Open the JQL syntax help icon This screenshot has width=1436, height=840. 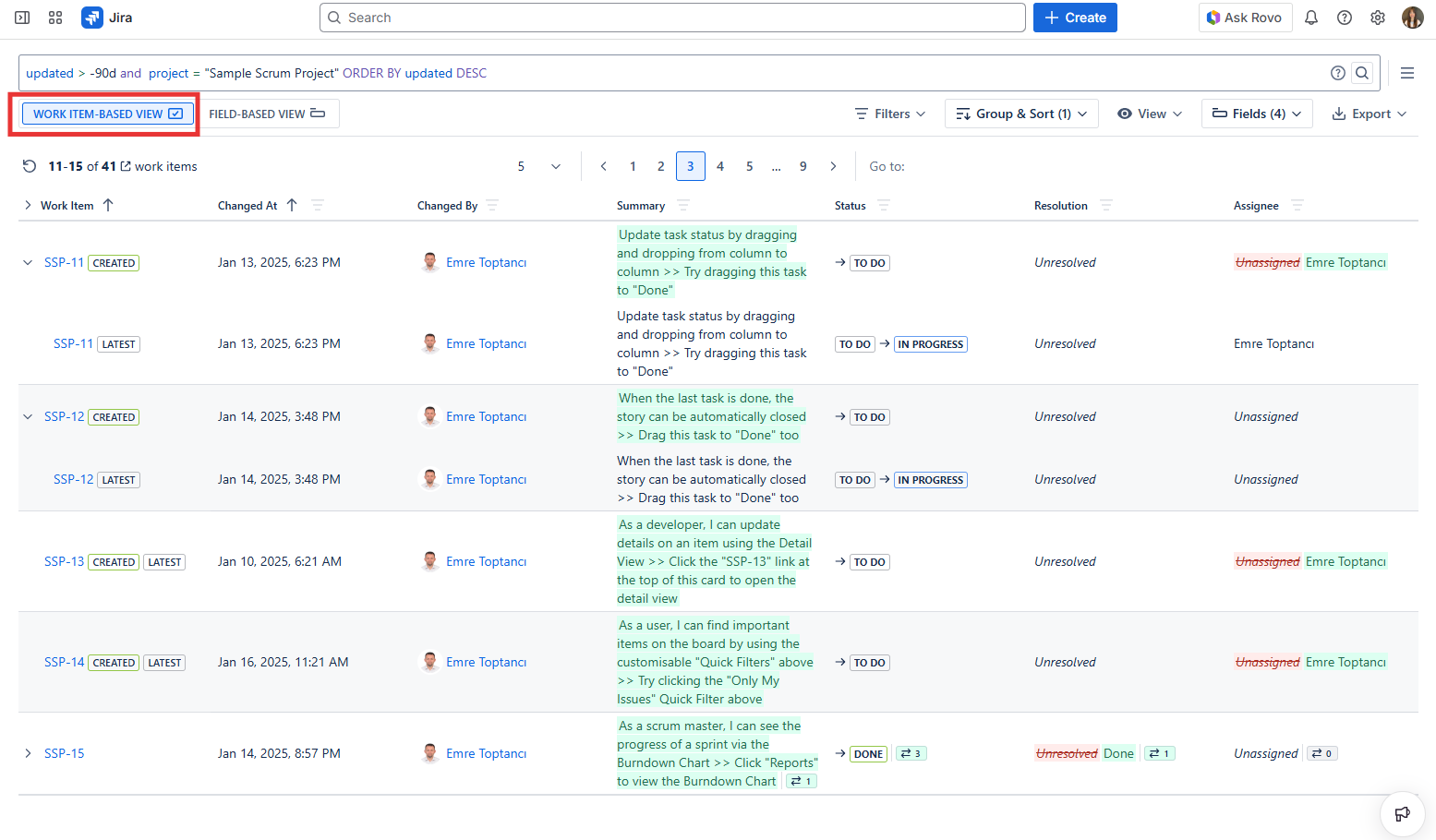(1337, 73)
